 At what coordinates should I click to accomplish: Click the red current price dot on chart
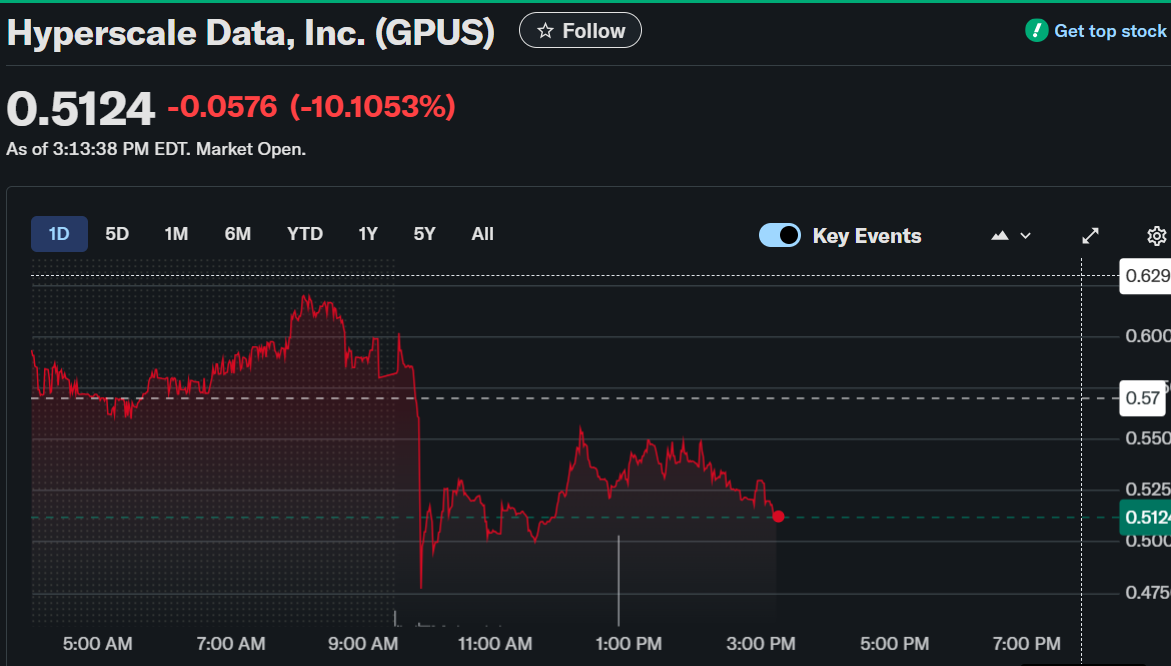778,516
